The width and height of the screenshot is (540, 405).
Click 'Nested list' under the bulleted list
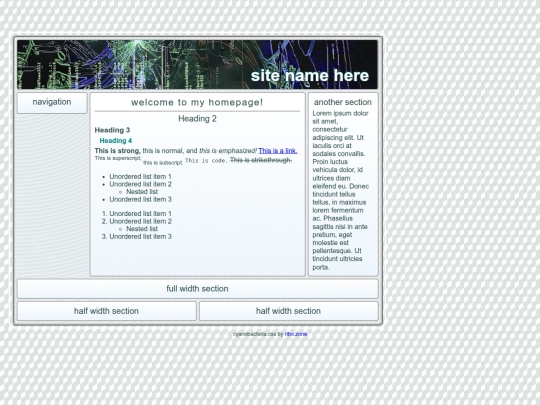(x=142, y=192)
